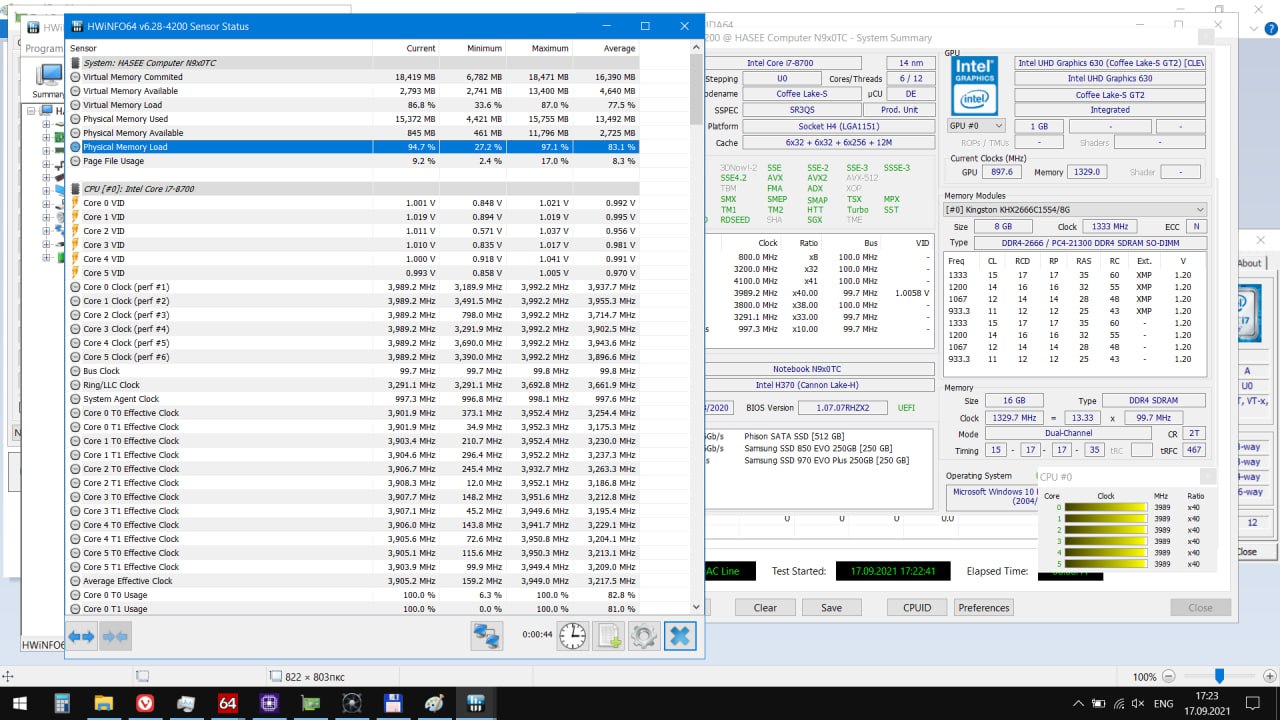Click the AIDA64 taskbar icon

point(228,703)
